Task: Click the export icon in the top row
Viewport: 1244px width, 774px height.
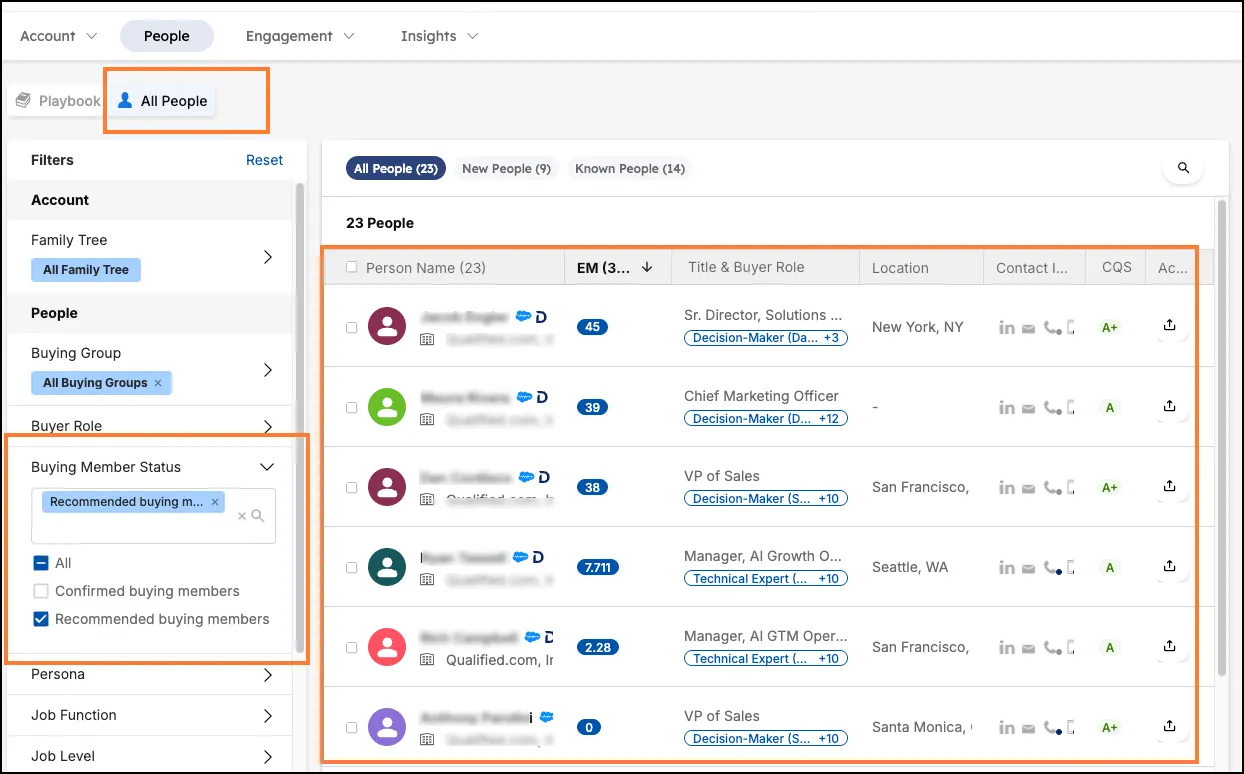Action: pyautogui.click(x=1169, y=326)
